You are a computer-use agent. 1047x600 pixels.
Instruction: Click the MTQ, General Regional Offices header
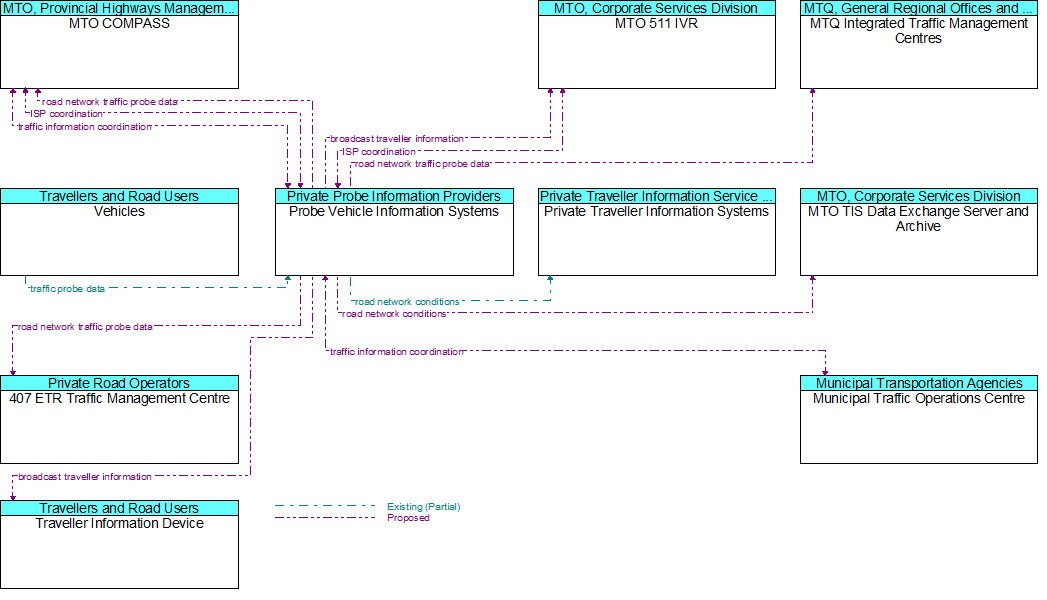(919, 9)
